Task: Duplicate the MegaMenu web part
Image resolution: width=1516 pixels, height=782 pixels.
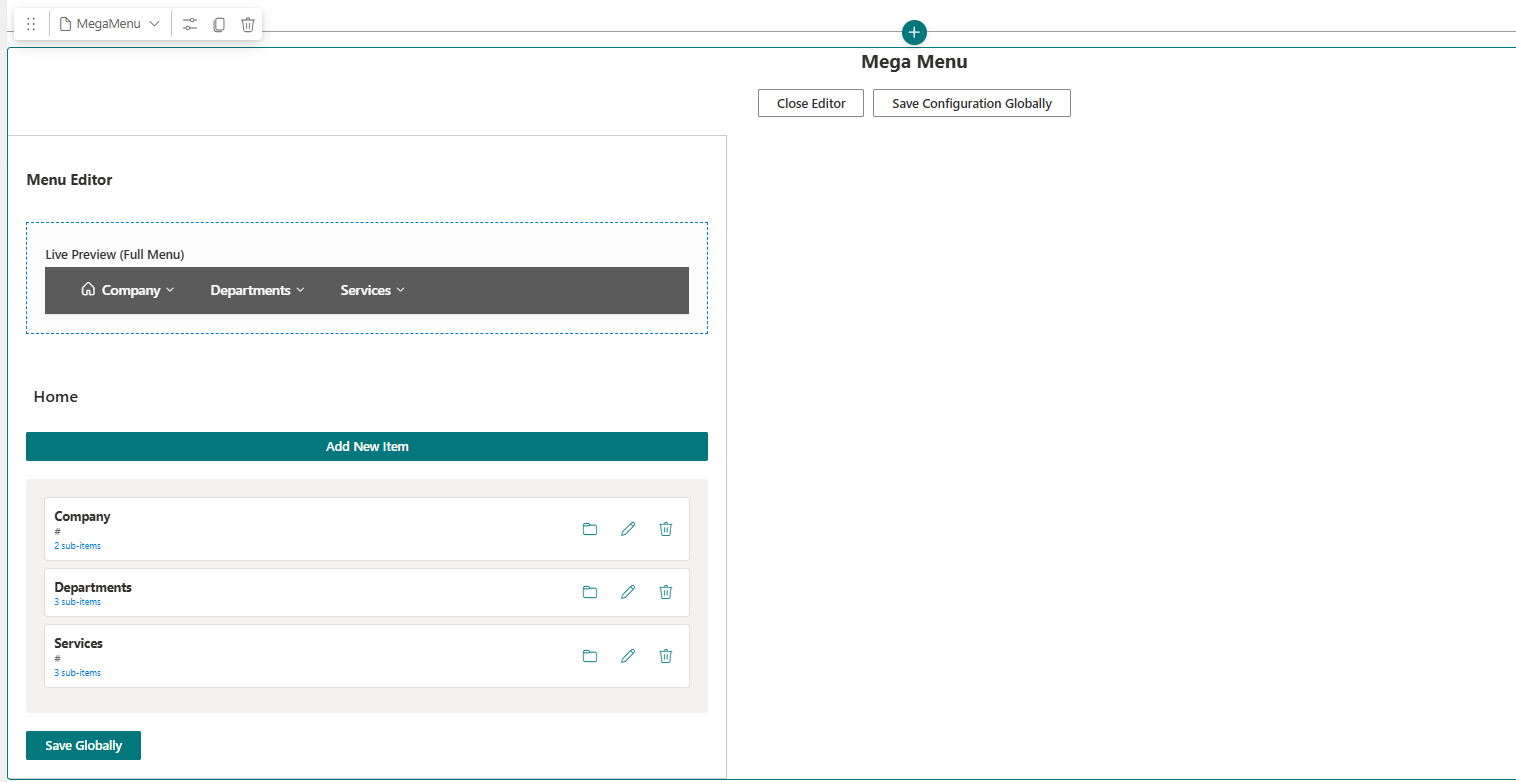Action: click(x=219, y=24)
